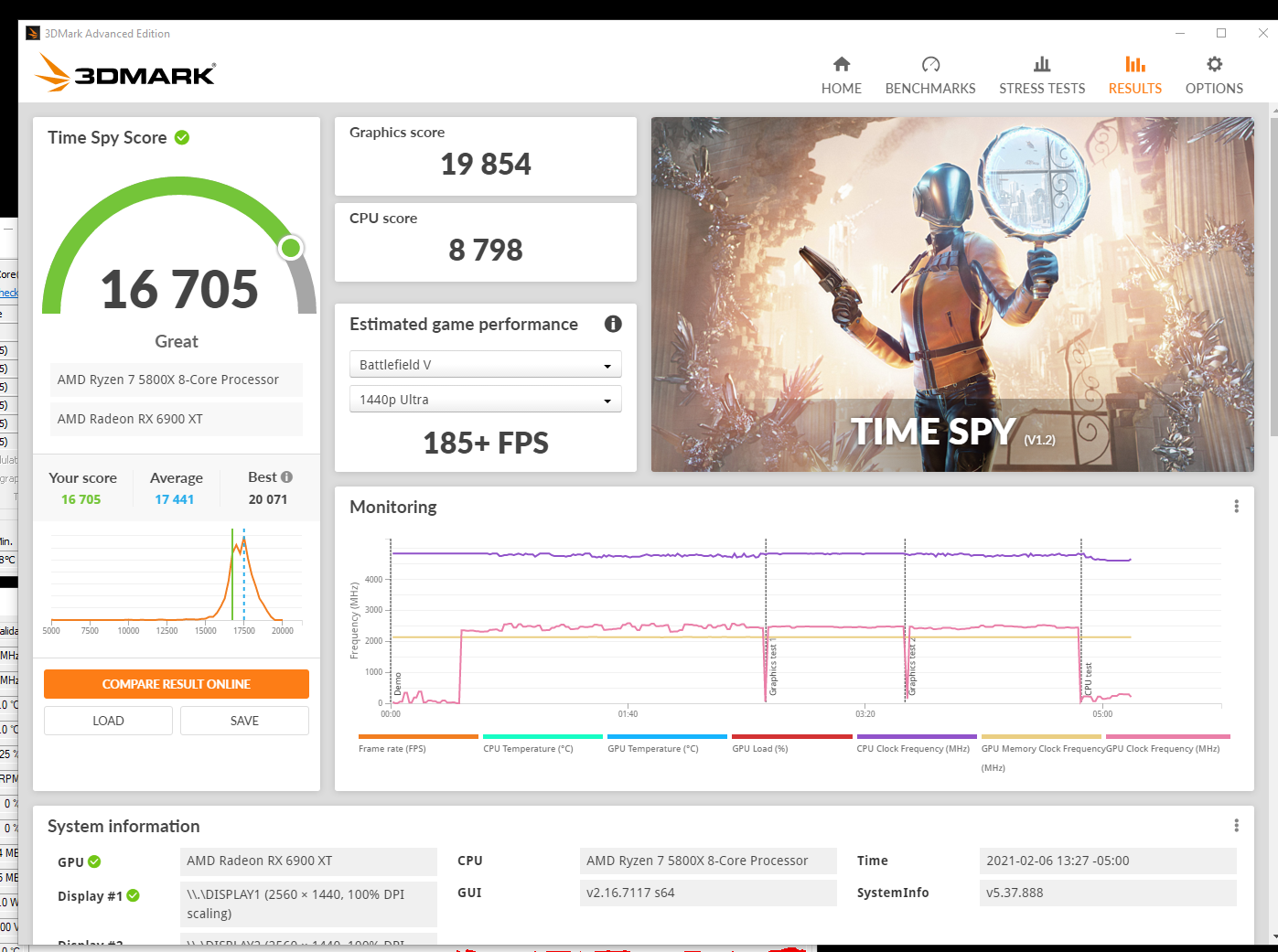
Task: Open the Monitoring panel three-dot menu
Action: pyautogui.click(x=1236, y=507)
